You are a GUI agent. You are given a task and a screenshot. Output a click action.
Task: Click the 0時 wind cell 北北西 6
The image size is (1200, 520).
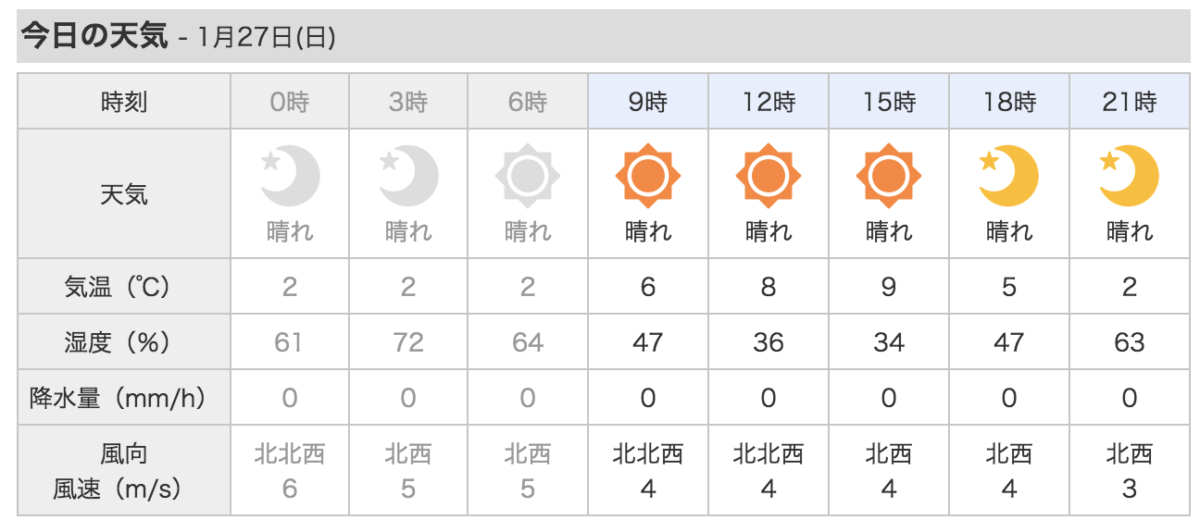pos(289,471)
